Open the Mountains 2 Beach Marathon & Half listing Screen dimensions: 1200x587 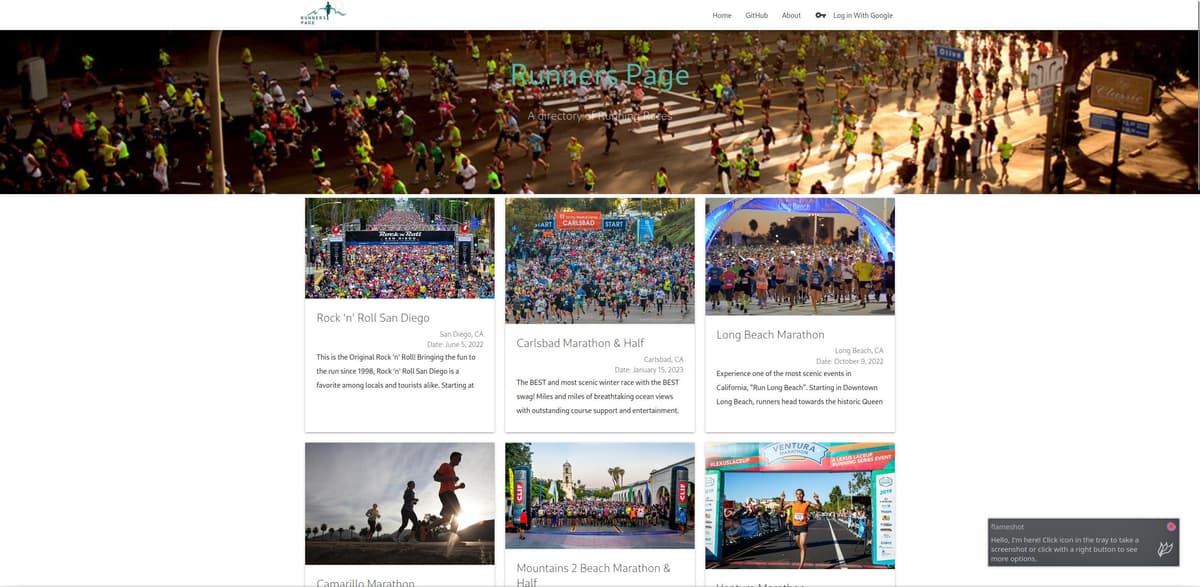tap(592, 567)
